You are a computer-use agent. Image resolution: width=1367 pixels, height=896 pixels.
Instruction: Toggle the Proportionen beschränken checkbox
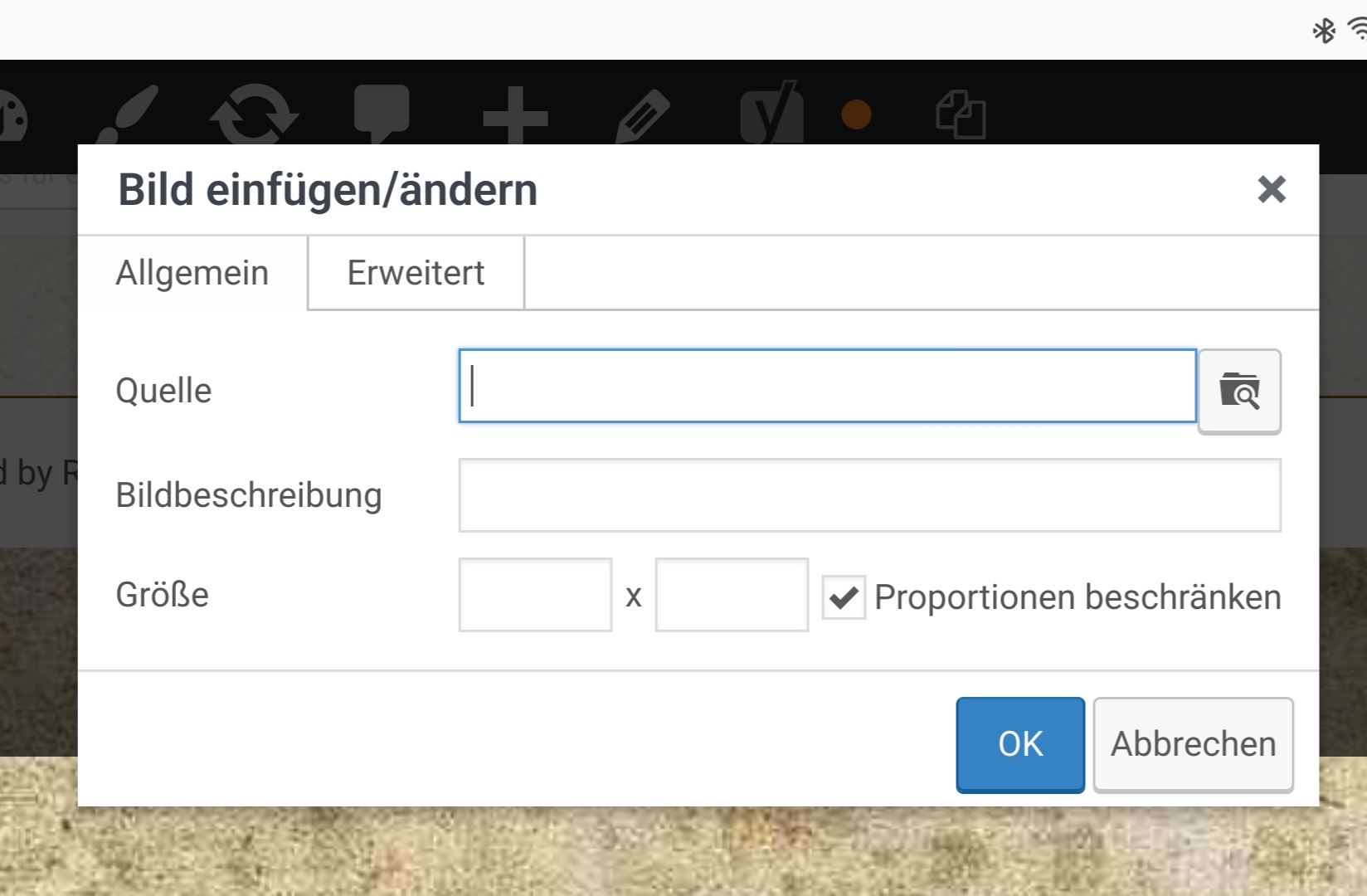point(844,597)
